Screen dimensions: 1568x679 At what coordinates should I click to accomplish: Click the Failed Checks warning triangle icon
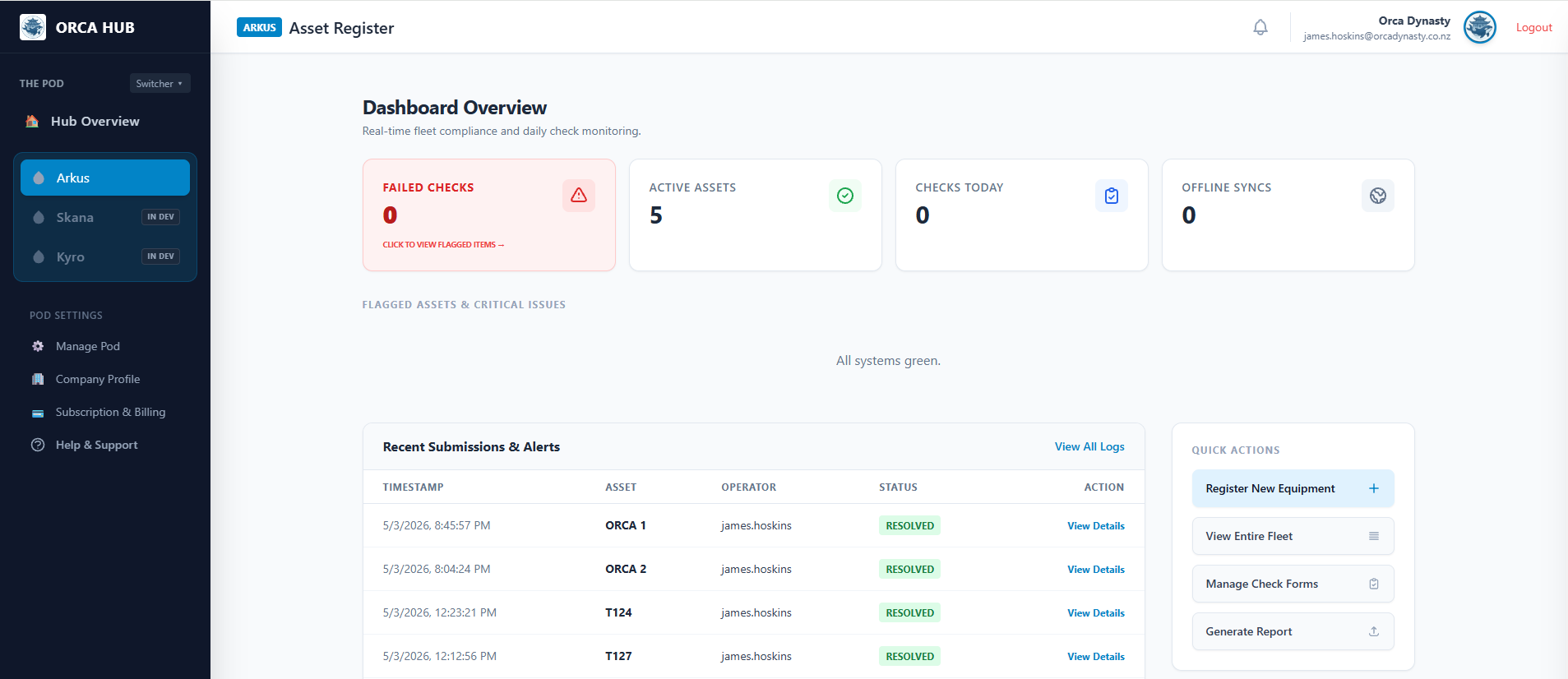coord(579,195)
